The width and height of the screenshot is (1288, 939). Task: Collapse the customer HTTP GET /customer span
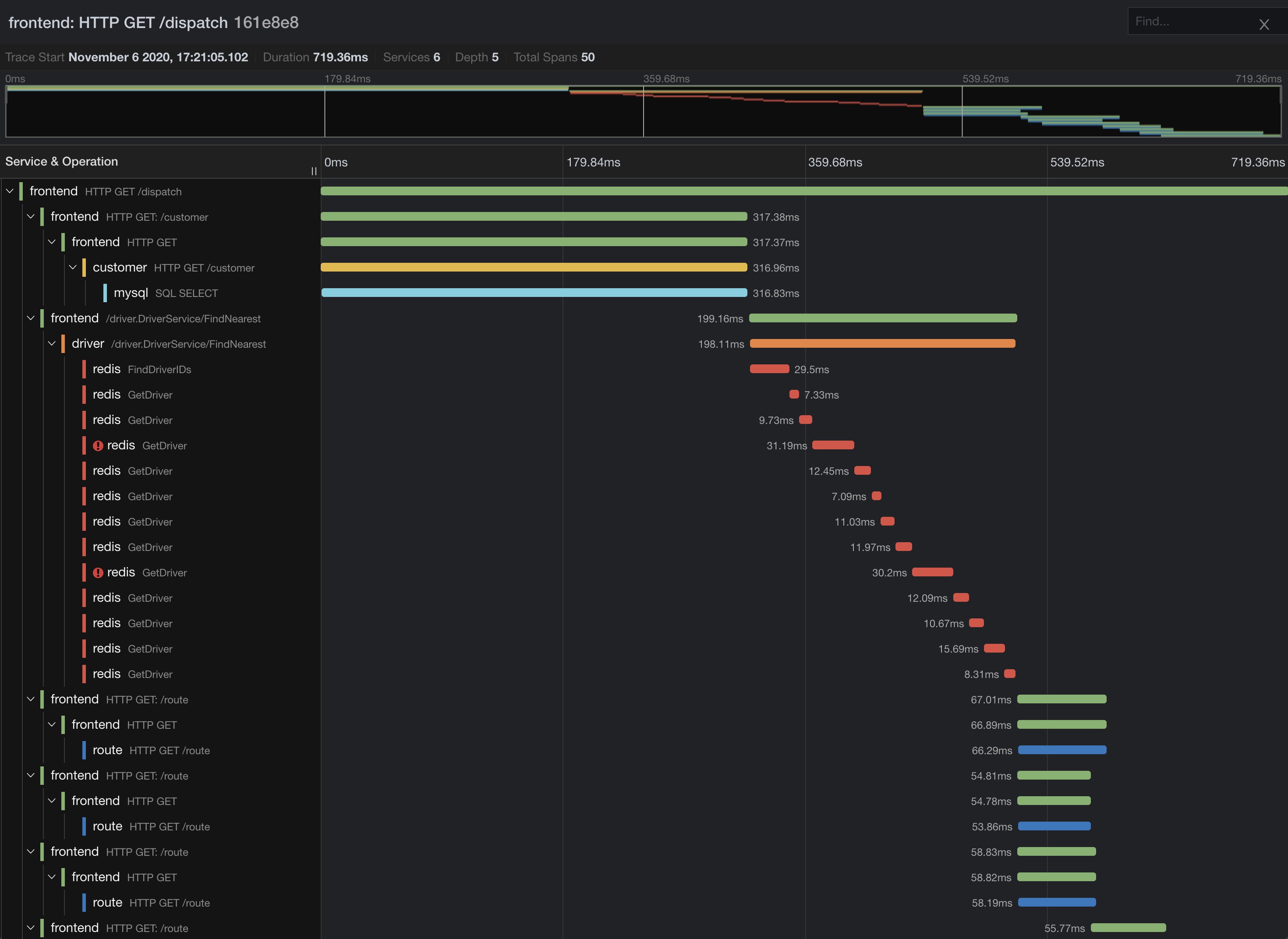coord(73,267)
